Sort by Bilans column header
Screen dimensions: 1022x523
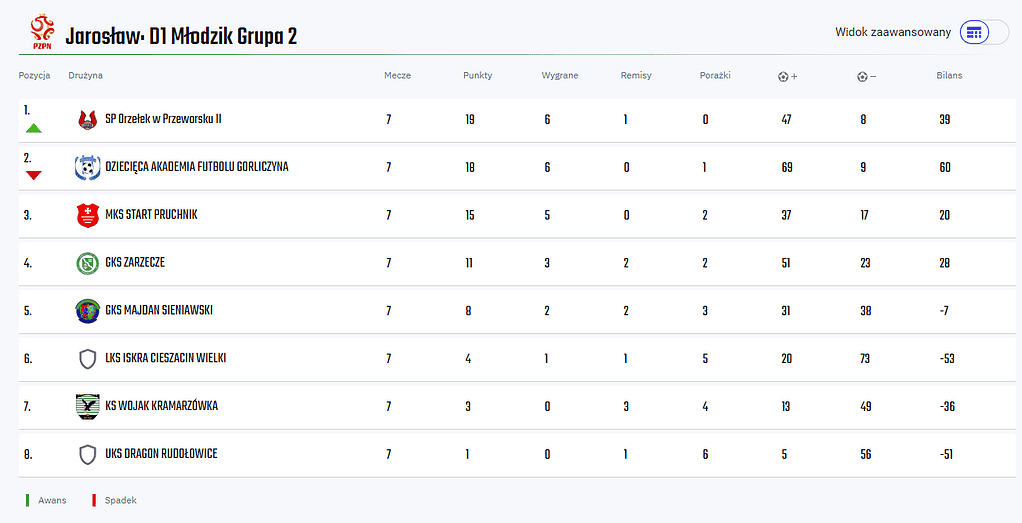949,76
